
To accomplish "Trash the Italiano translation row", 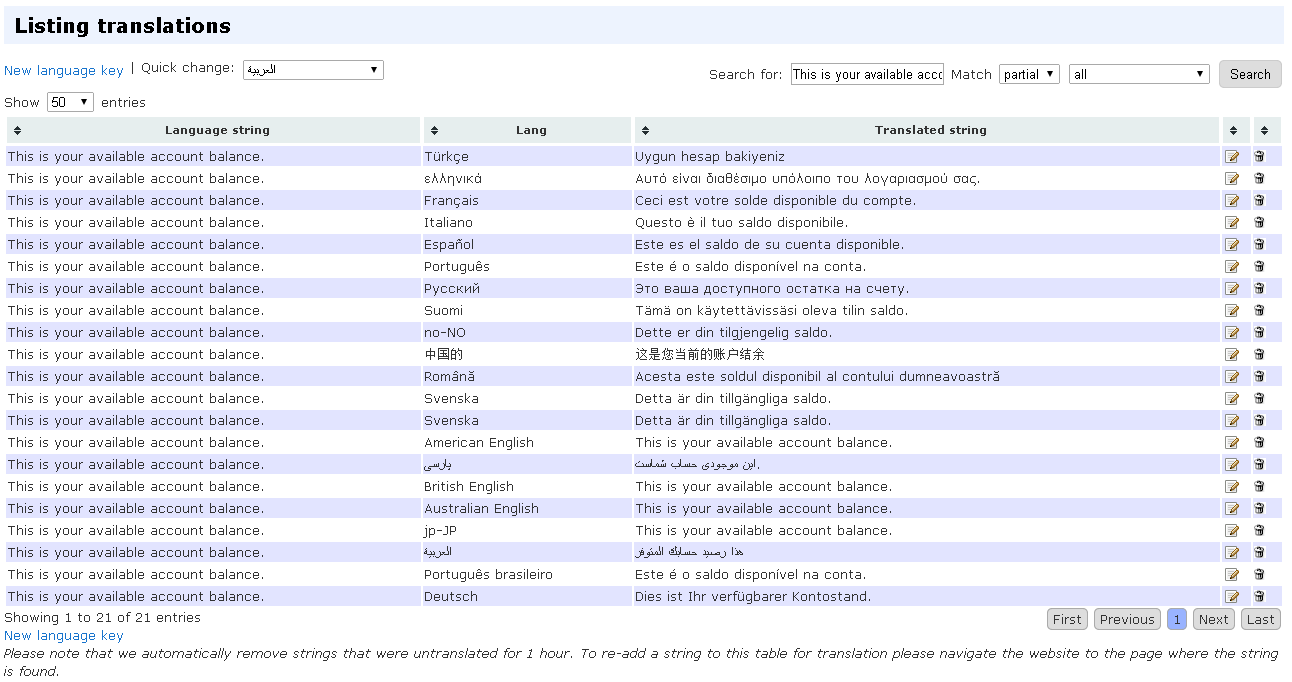I will point(1259,222).
